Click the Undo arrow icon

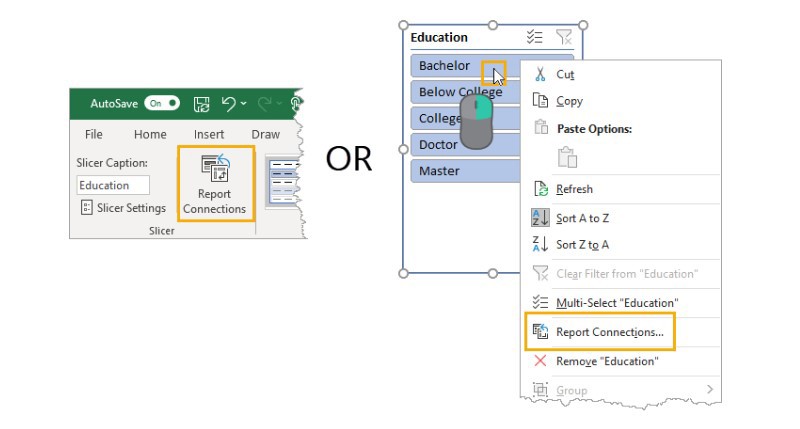(x=228, y=104)
